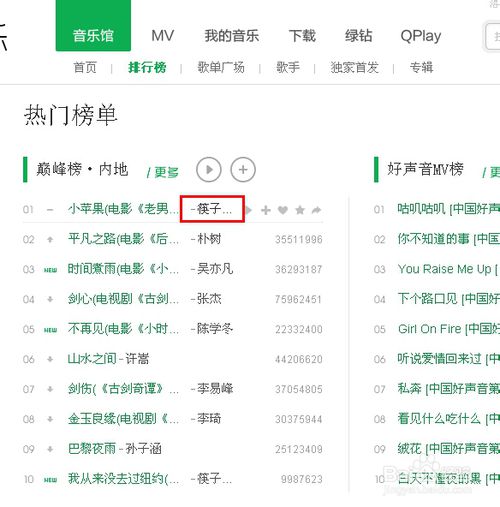Open 专辑 sub-navigation link
The width and height of the screenshot is (500, 507).
[x=421, y=67]
